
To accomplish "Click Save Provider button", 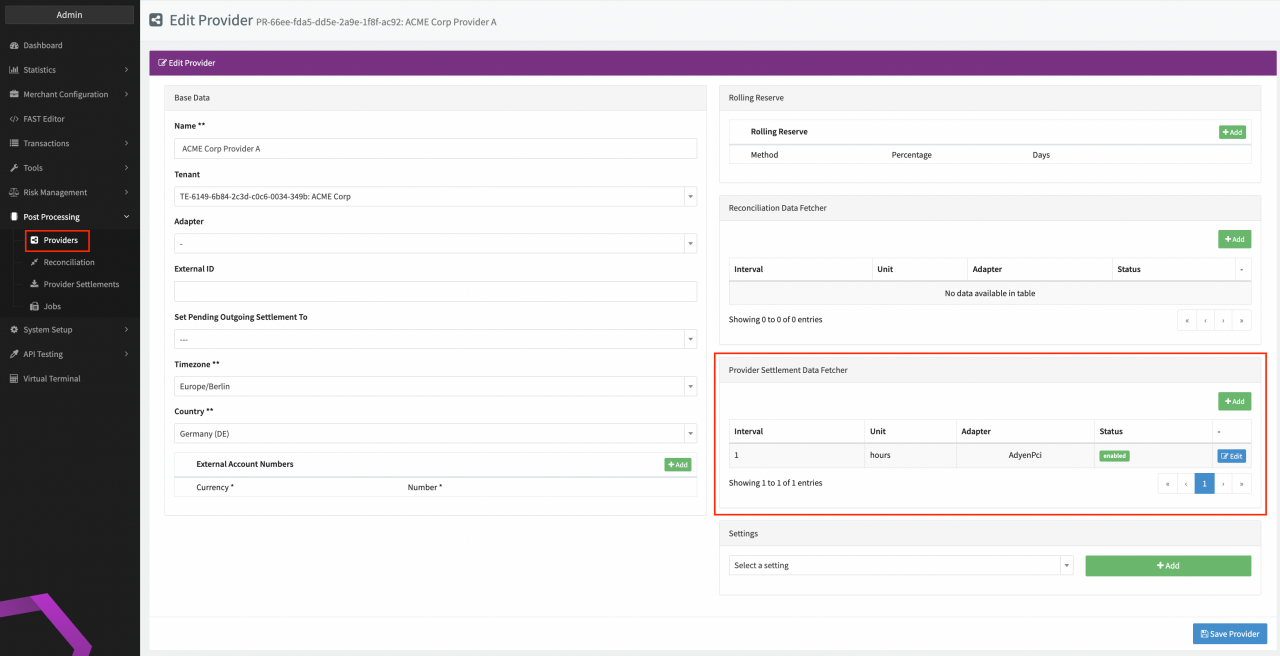I will [x=1229, y=634].
